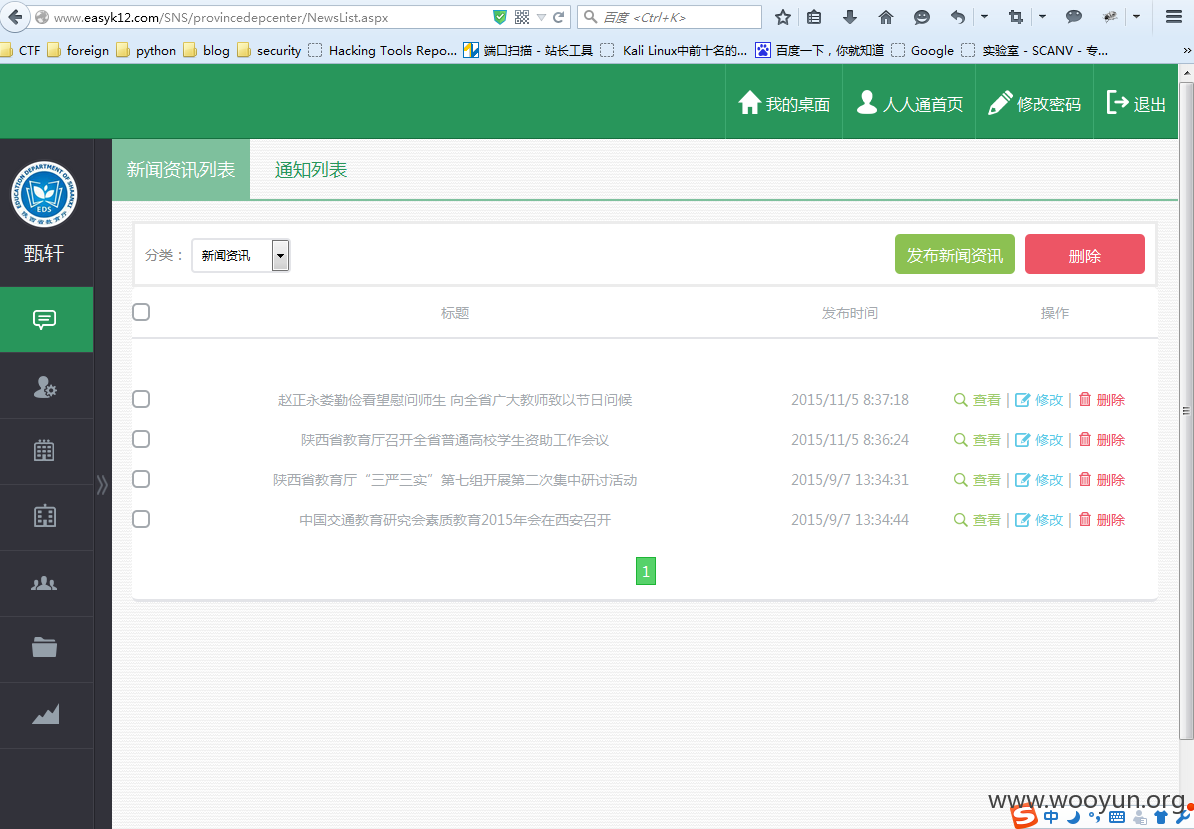Open the bookmarks list icon
The image size is (1194, 829).
(x=814, y=17)
